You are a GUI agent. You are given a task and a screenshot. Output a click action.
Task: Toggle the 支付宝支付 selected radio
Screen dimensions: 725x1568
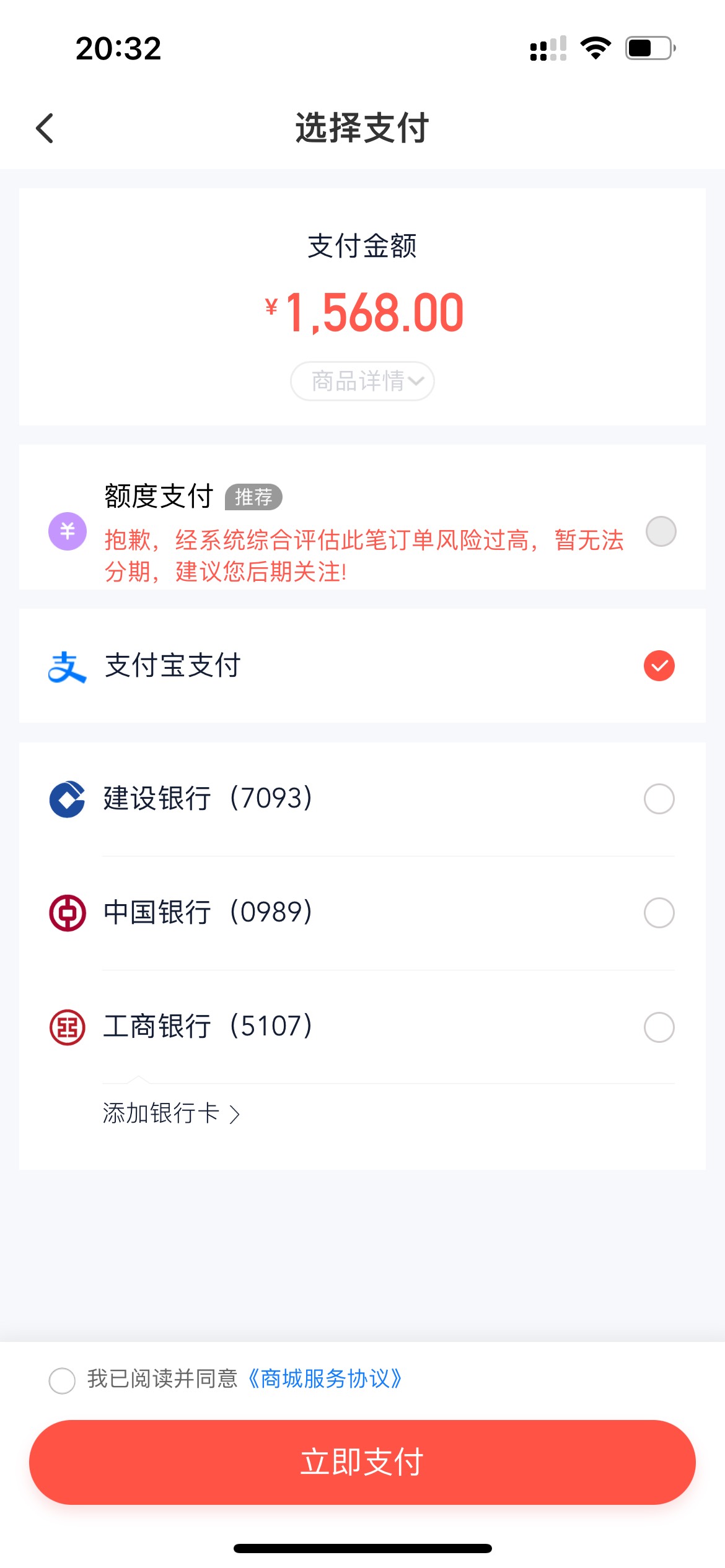[659, 666]
